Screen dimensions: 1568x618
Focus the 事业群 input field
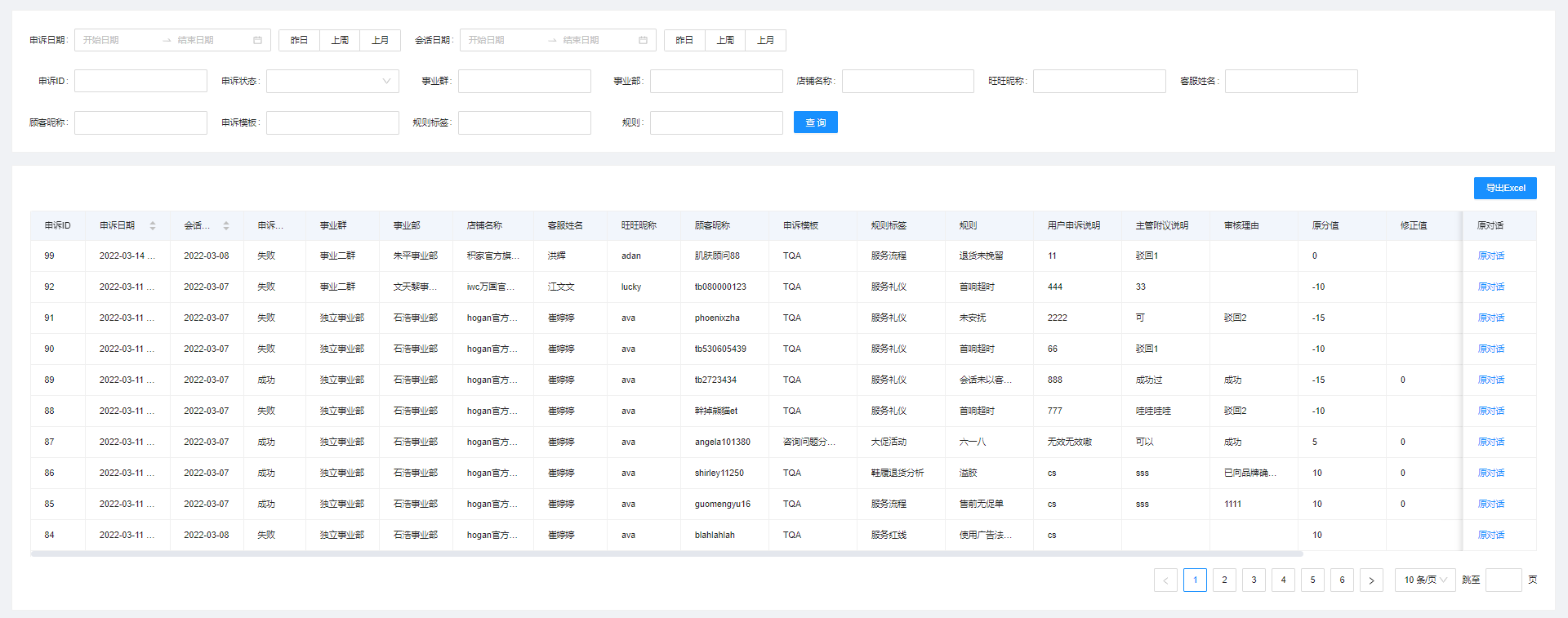pyautogui.click(x=524, y=81)
